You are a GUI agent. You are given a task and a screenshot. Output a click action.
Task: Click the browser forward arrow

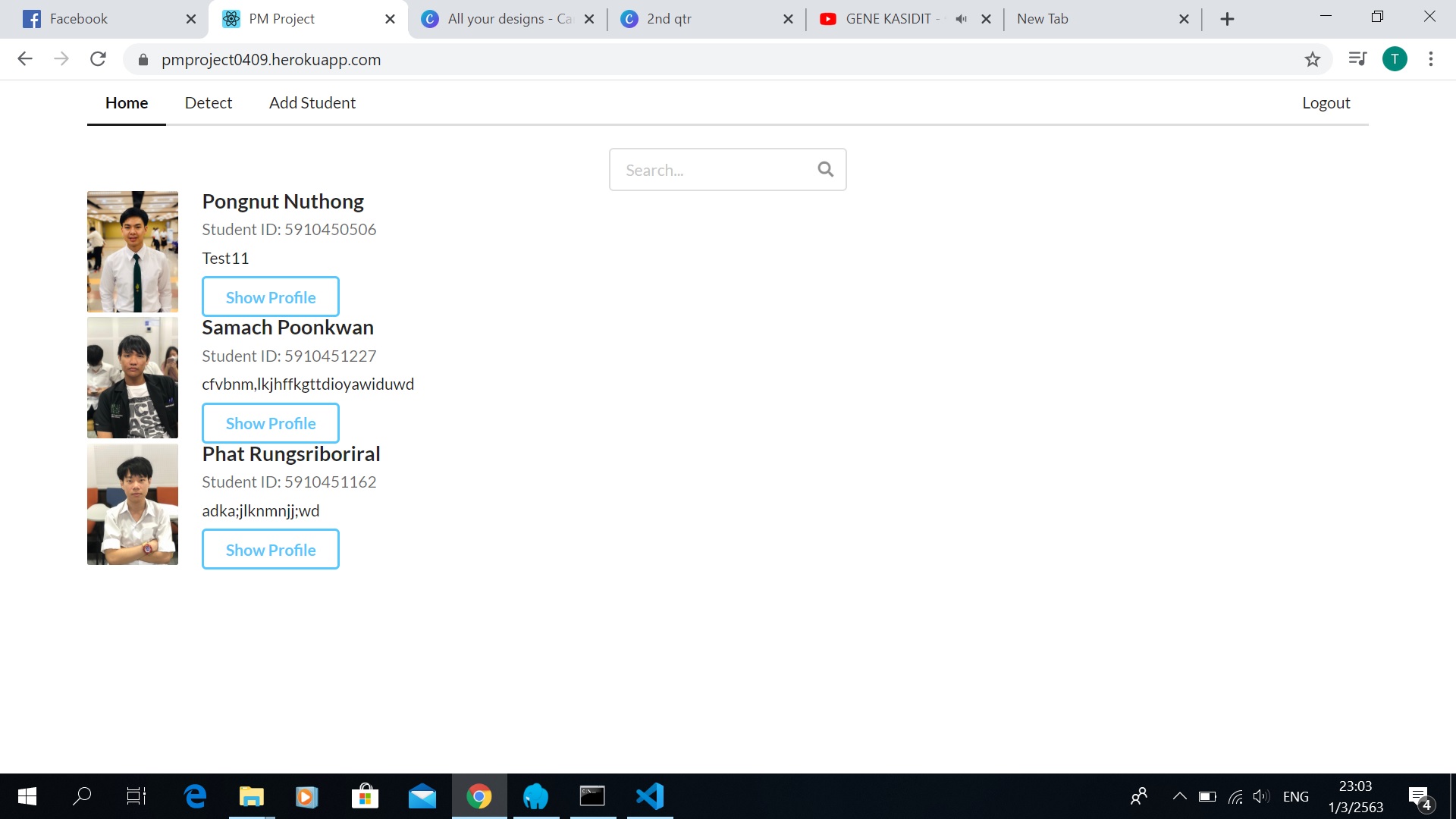tap(61, 59)
